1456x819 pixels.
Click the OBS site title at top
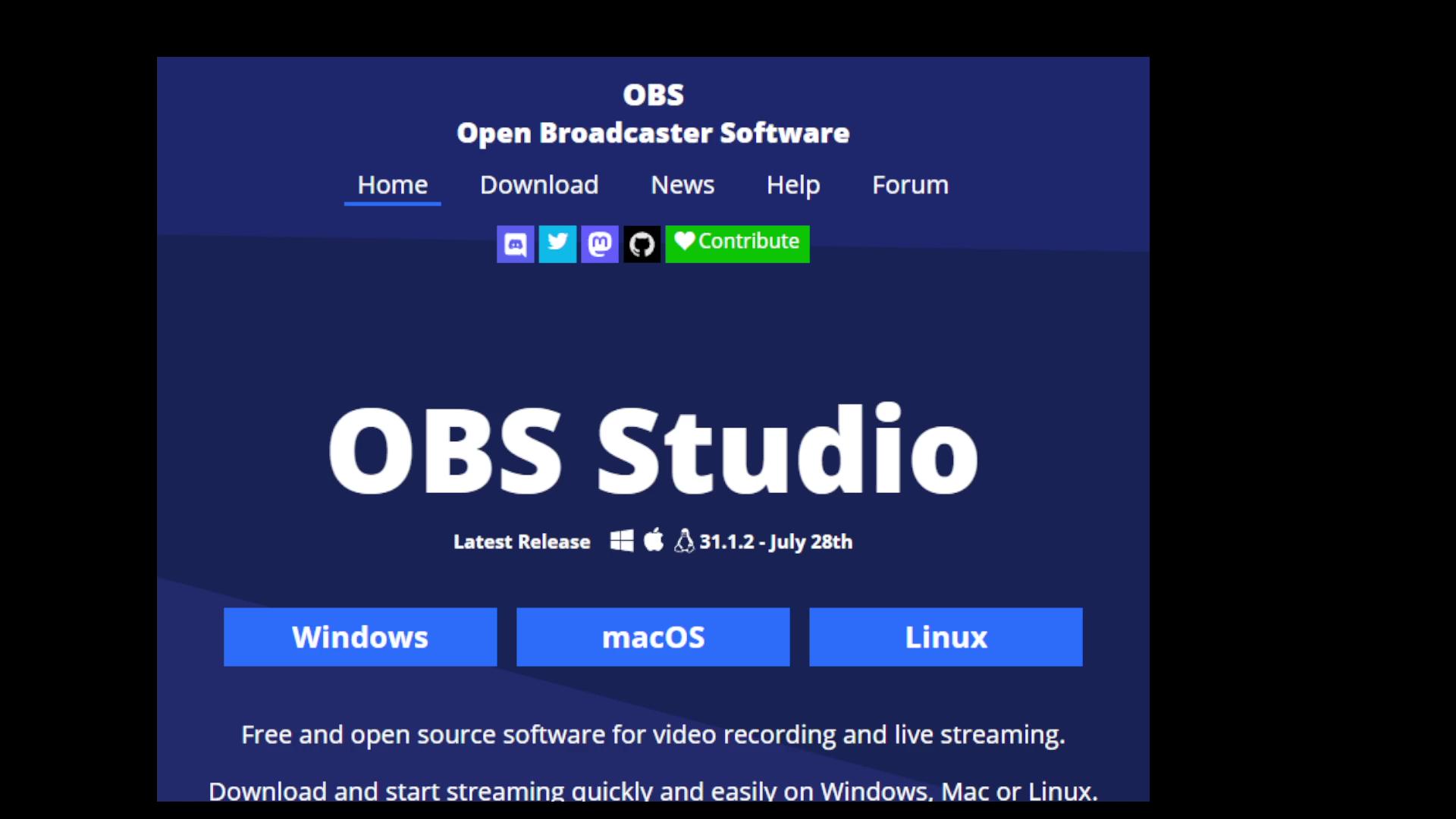coord(653,96)
